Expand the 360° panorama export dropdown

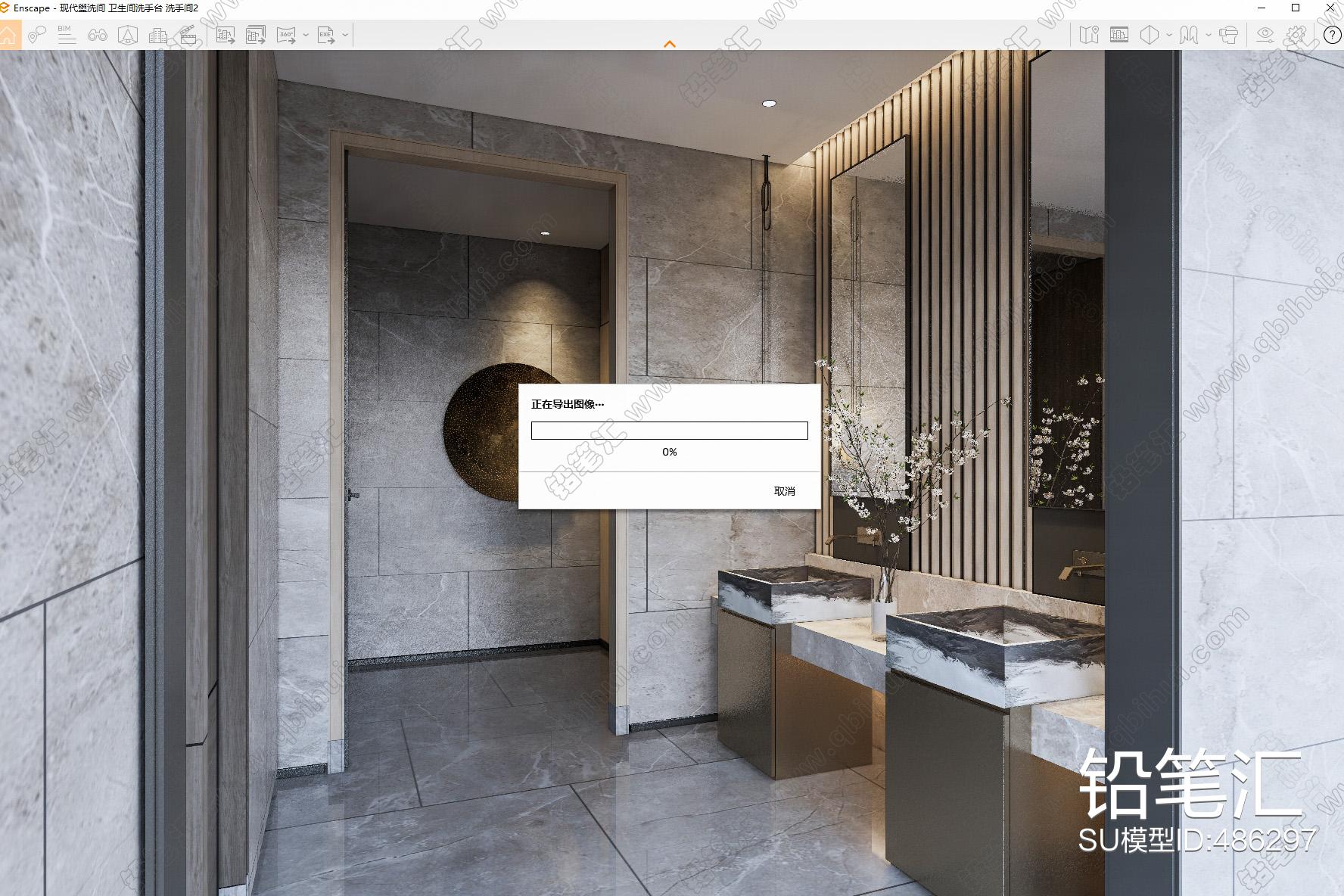click(x=306, y=35)
